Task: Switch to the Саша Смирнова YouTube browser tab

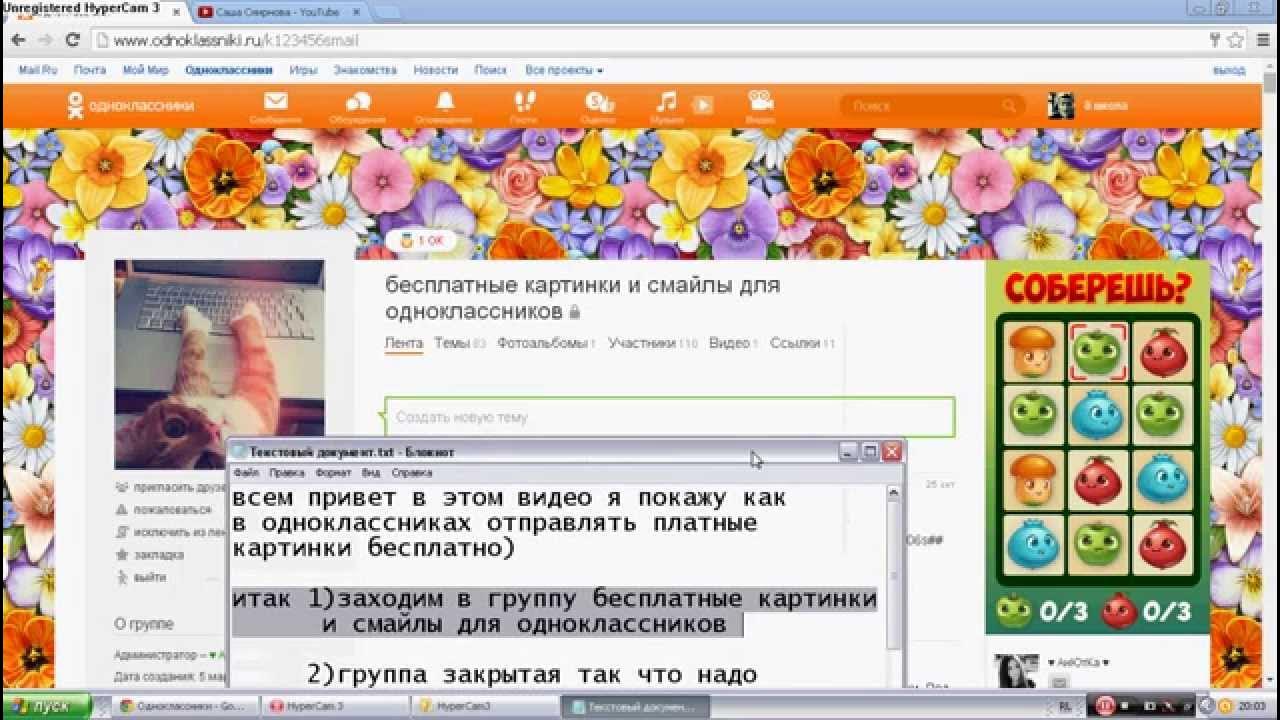Action: [x=278, y=11]
